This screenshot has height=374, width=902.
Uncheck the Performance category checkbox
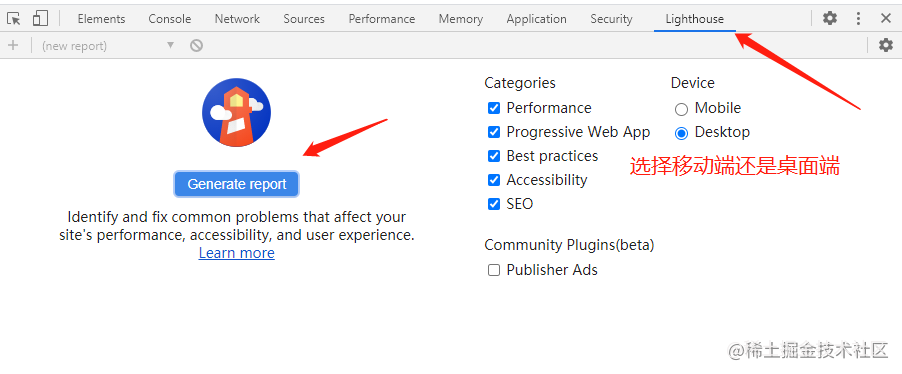[x=494, y=108]
